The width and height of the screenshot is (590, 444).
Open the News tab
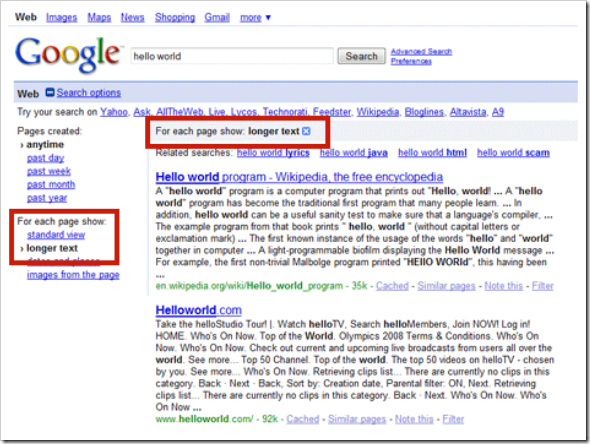pos(132,17)
